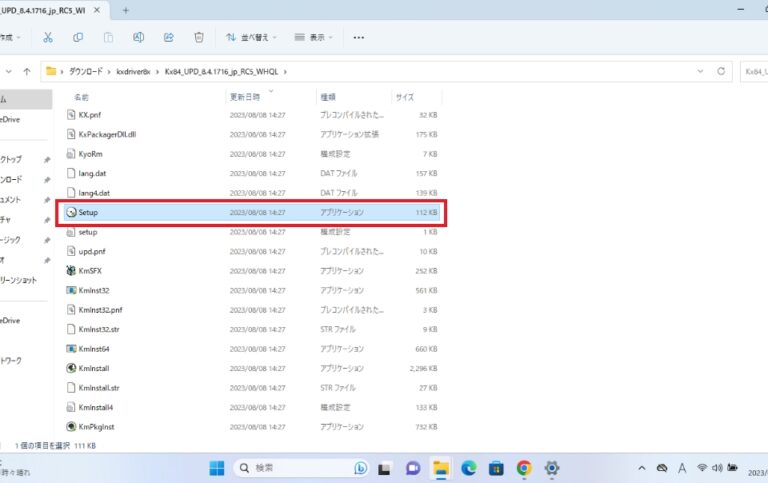
Task: Select the KmSFX application file
Action: (x=92, y=270)
